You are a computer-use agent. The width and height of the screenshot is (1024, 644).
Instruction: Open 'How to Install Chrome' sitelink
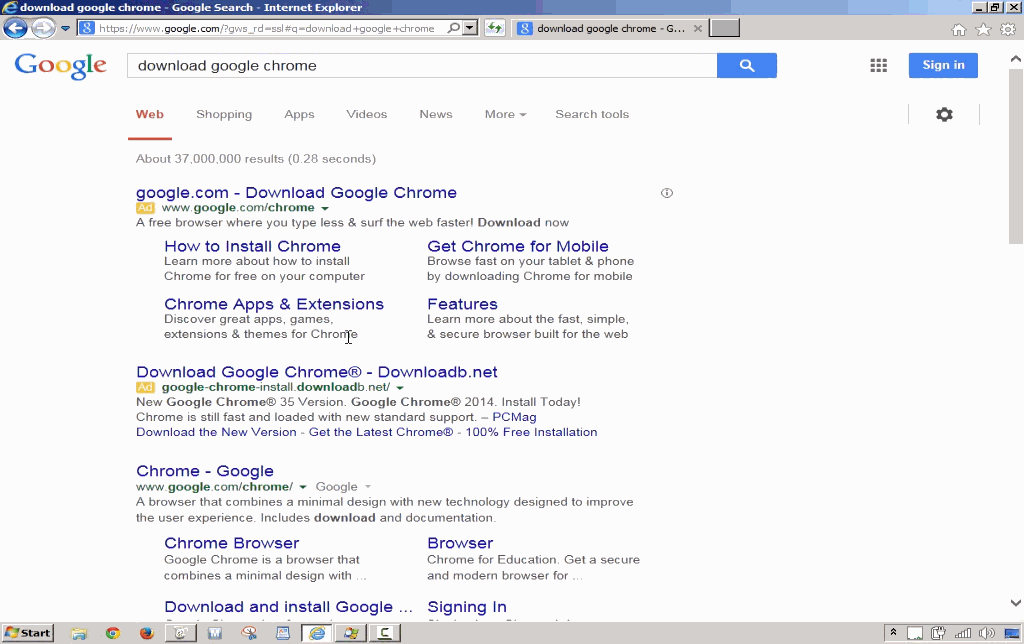point(252,246)
